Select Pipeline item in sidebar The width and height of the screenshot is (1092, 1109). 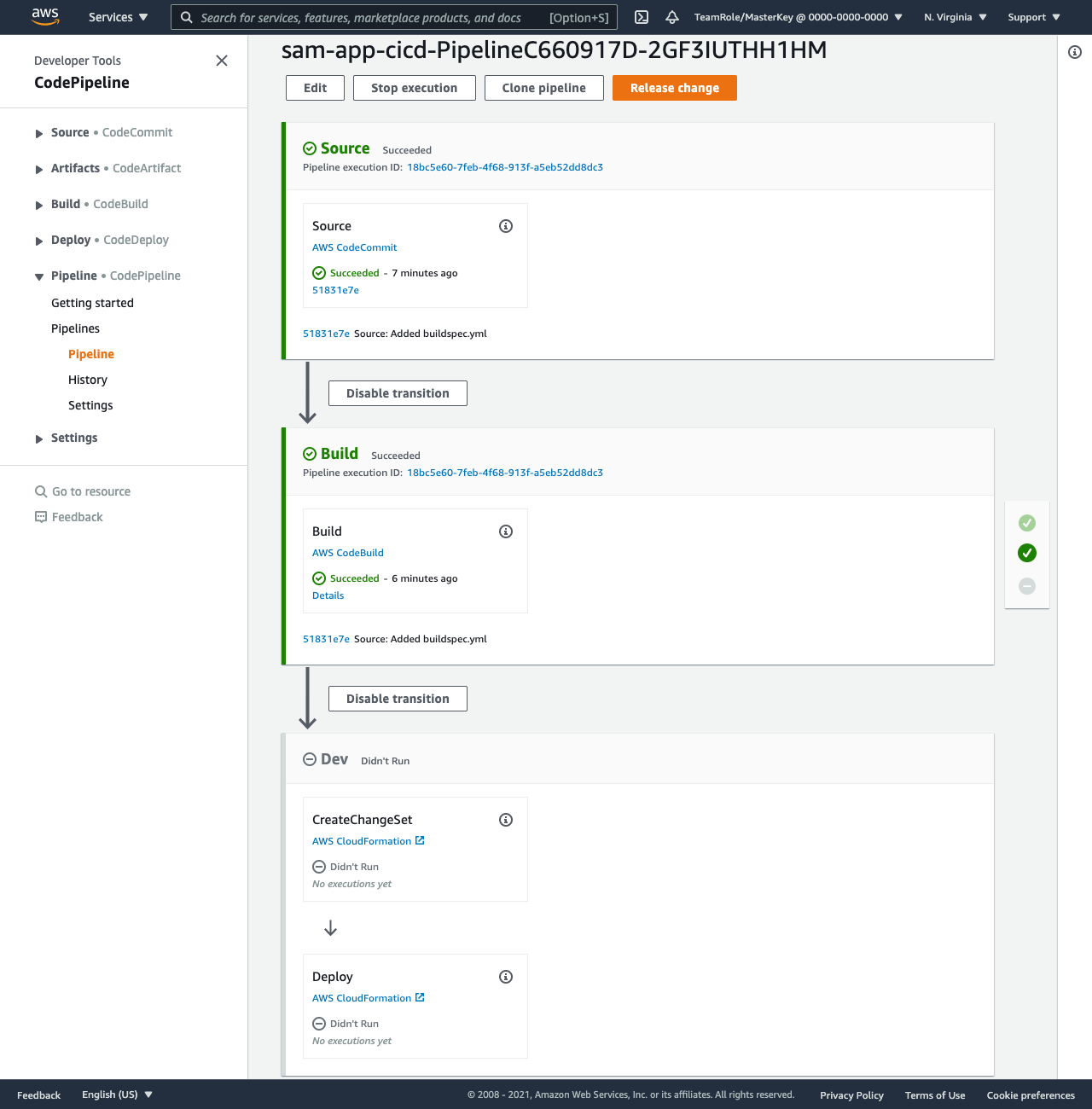[91, 354]
